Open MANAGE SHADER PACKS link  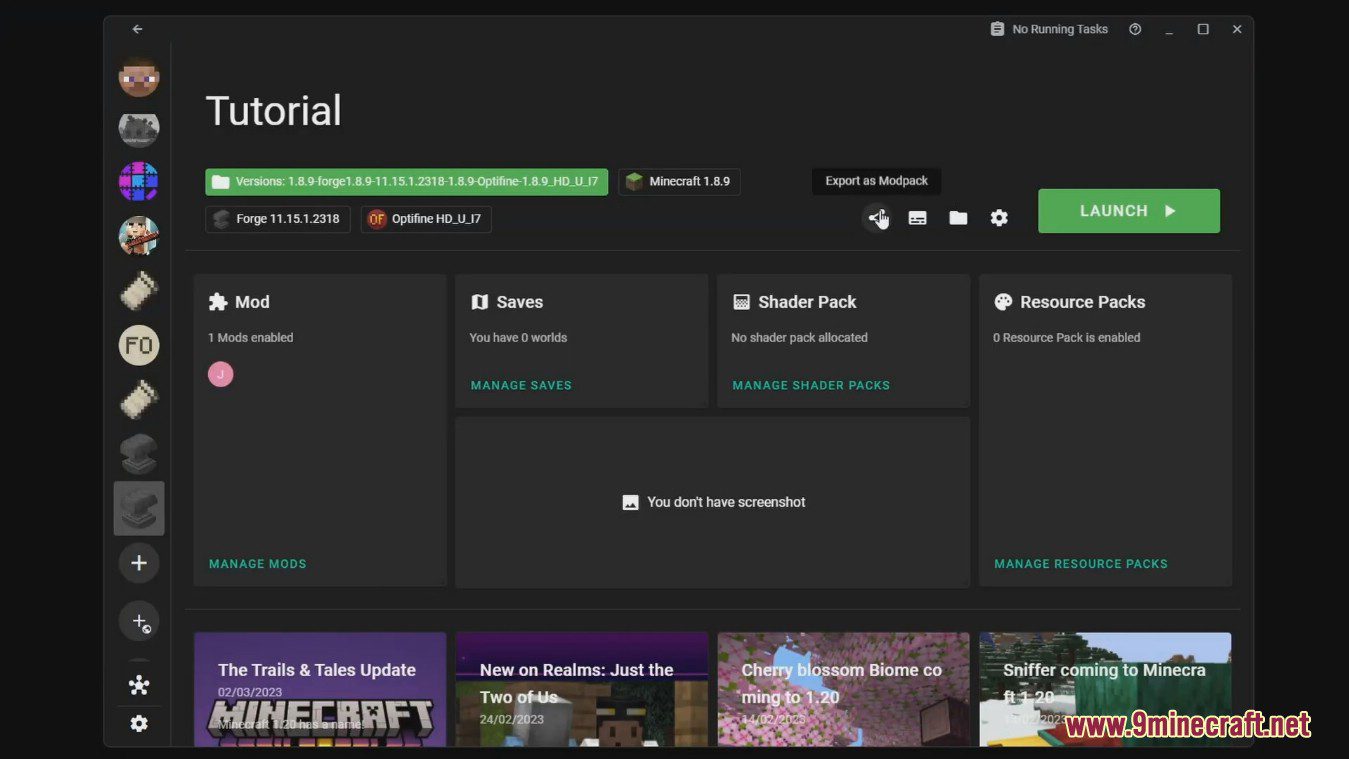tap(811, 385)
